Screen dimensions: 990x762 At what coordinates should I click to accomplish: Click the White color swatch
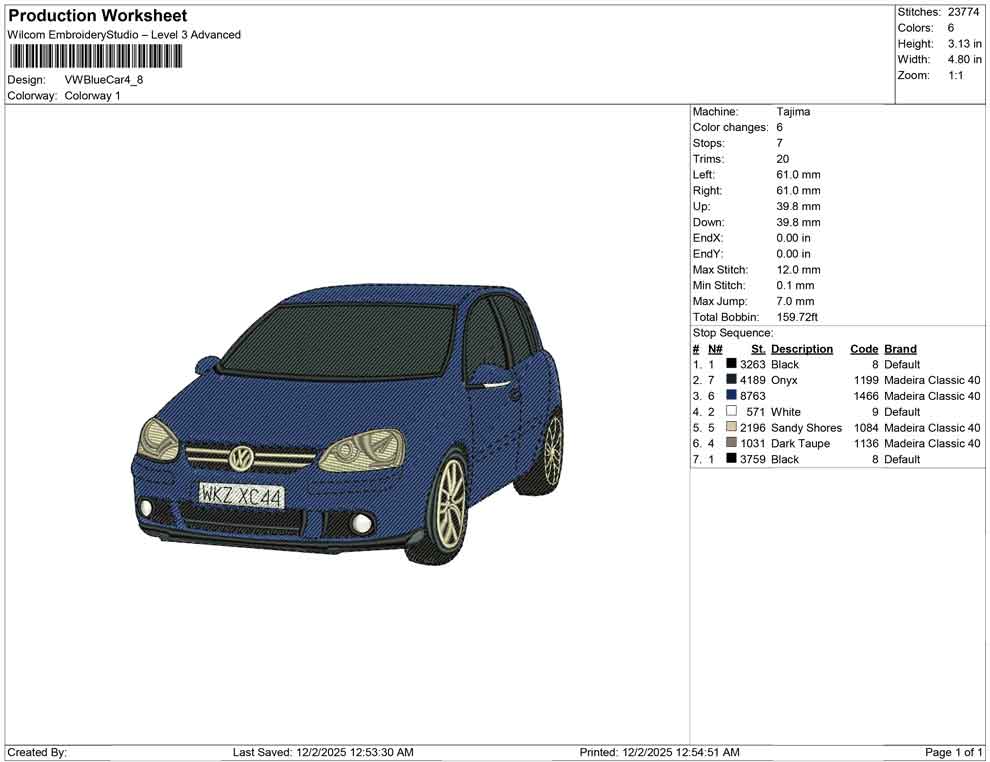point(731,411)
